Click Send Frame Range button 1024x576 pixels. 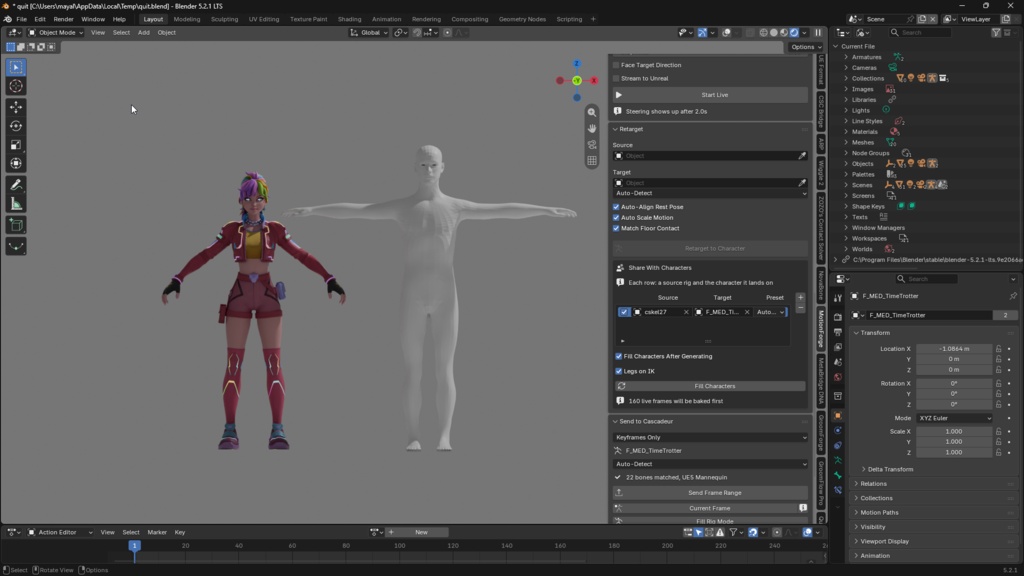click(711, 493)
